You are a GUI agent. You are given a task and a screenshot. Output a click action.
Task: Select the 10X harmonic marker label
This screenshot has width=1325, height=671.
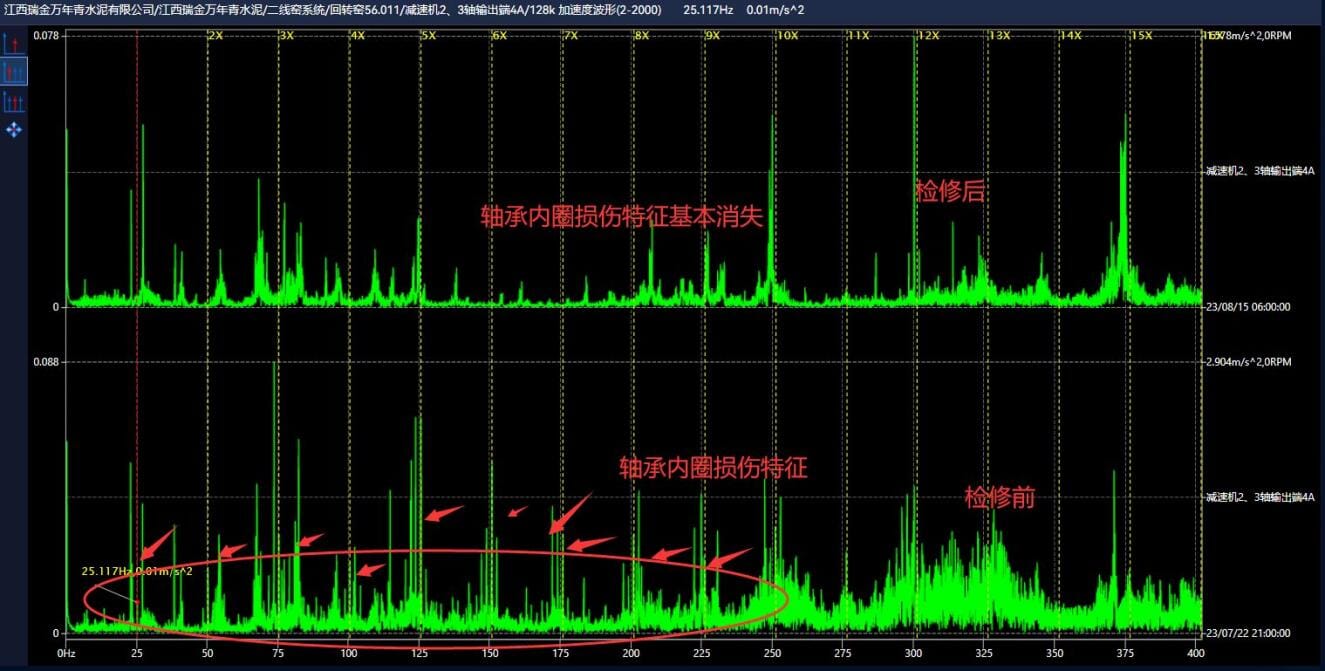click(787, 36)
